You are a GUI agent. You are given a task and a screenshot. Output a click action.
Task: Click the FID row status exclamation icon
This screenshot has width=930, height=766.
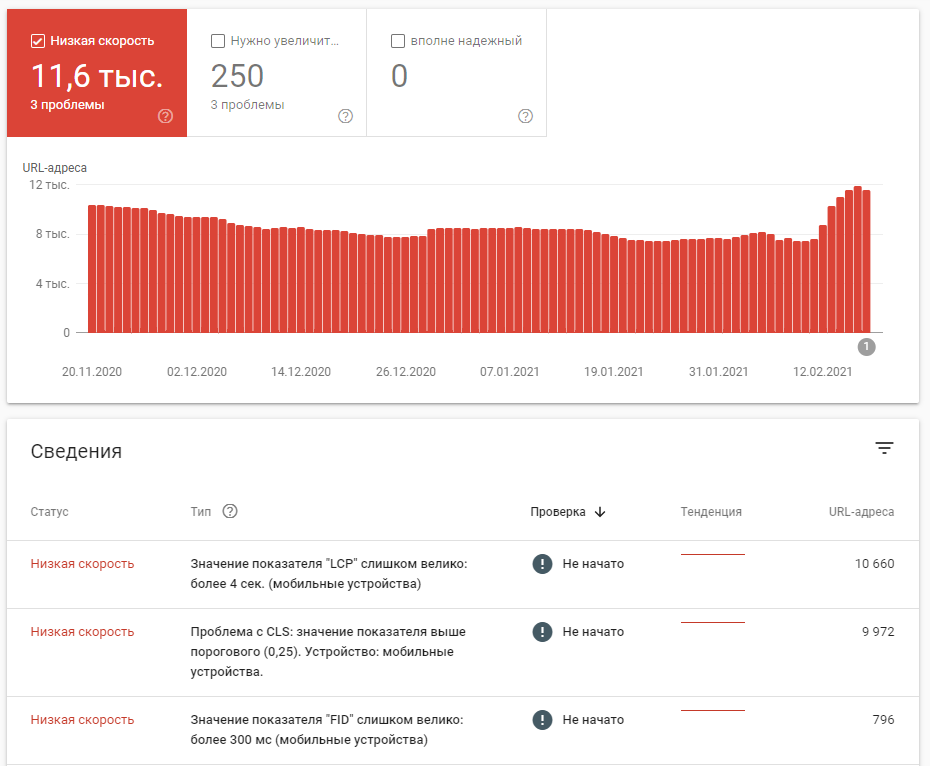(x=542, y=720)
